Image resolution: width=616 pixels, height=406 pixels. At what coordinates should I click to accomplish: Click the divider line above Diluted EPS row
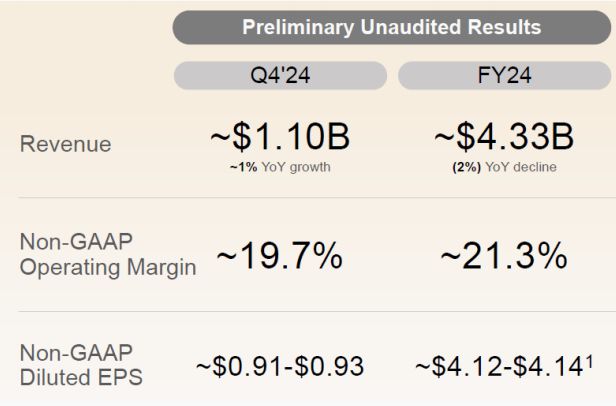[x=308, y=312]
